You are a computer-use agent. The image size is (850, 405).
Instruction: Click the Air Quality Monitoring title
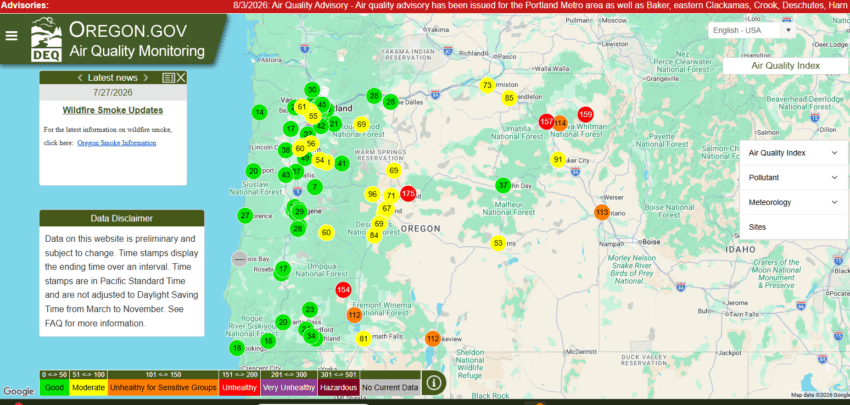pos(137,52)
